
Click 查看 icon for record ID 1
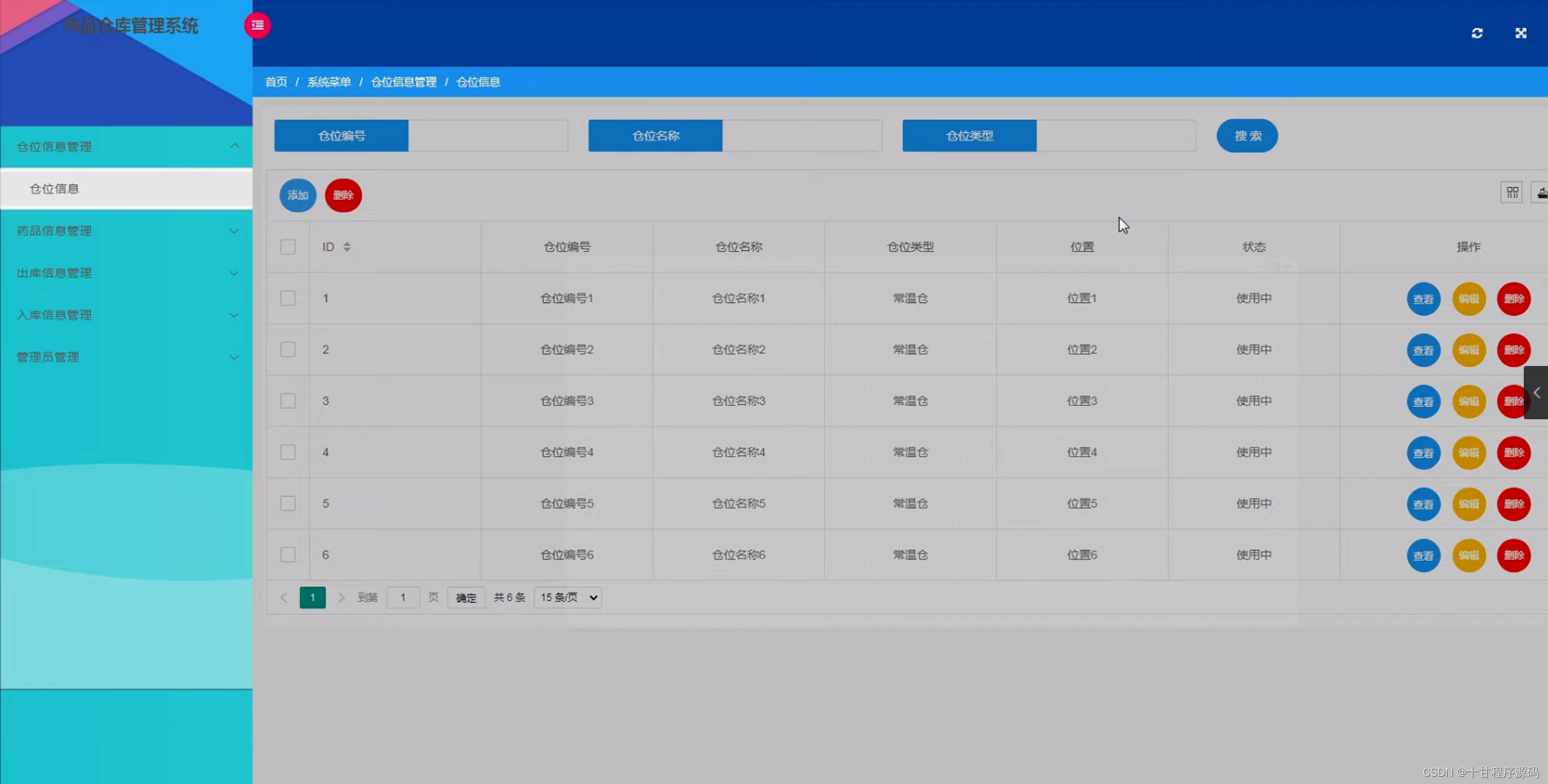coord(1423,298)
